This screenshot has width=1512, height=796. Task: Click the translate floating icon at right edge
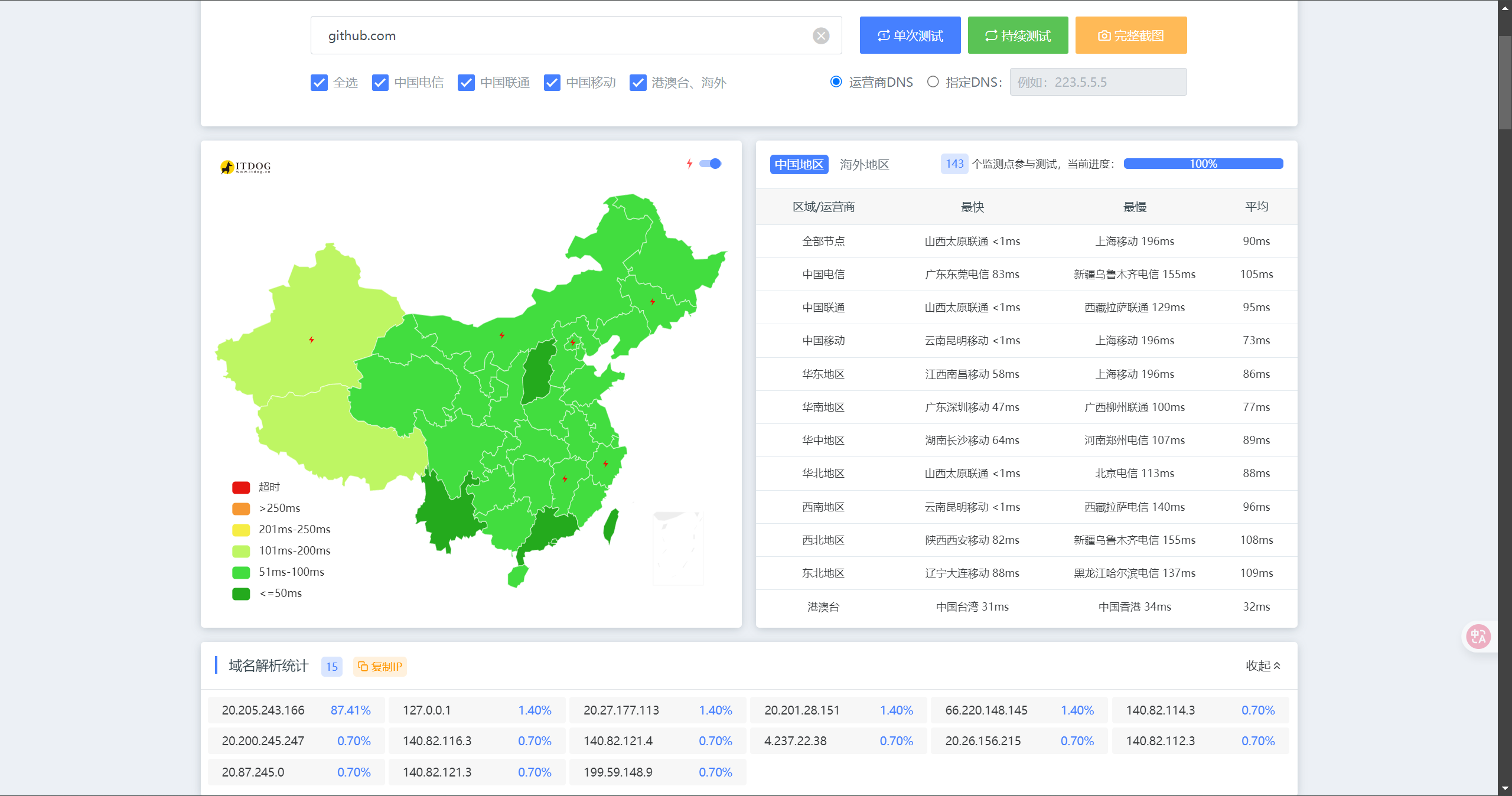pos(1478,637)
